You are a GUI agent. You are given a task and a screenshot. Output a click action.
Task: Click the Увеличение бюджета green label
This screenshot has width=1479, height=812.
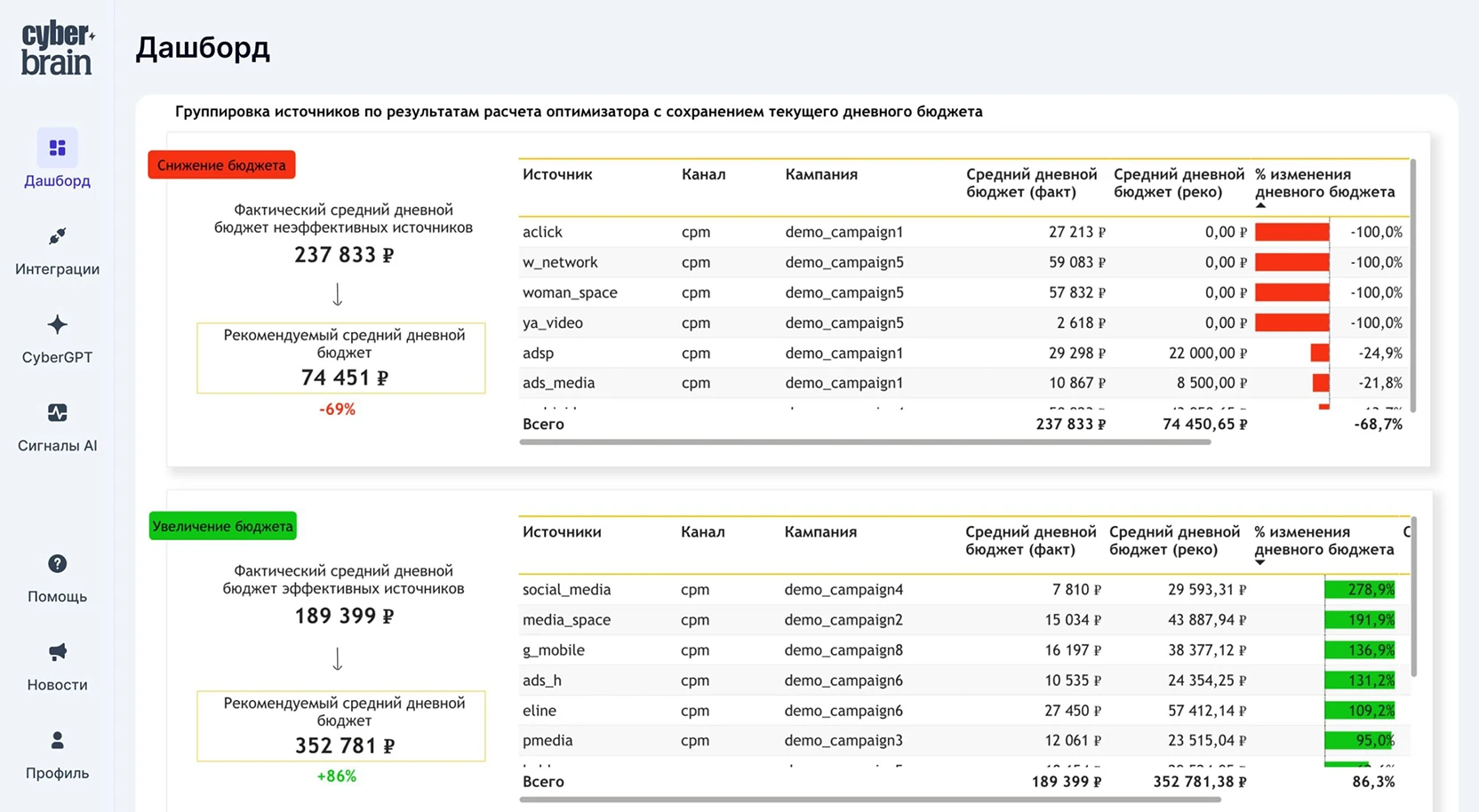click(222, 526)
